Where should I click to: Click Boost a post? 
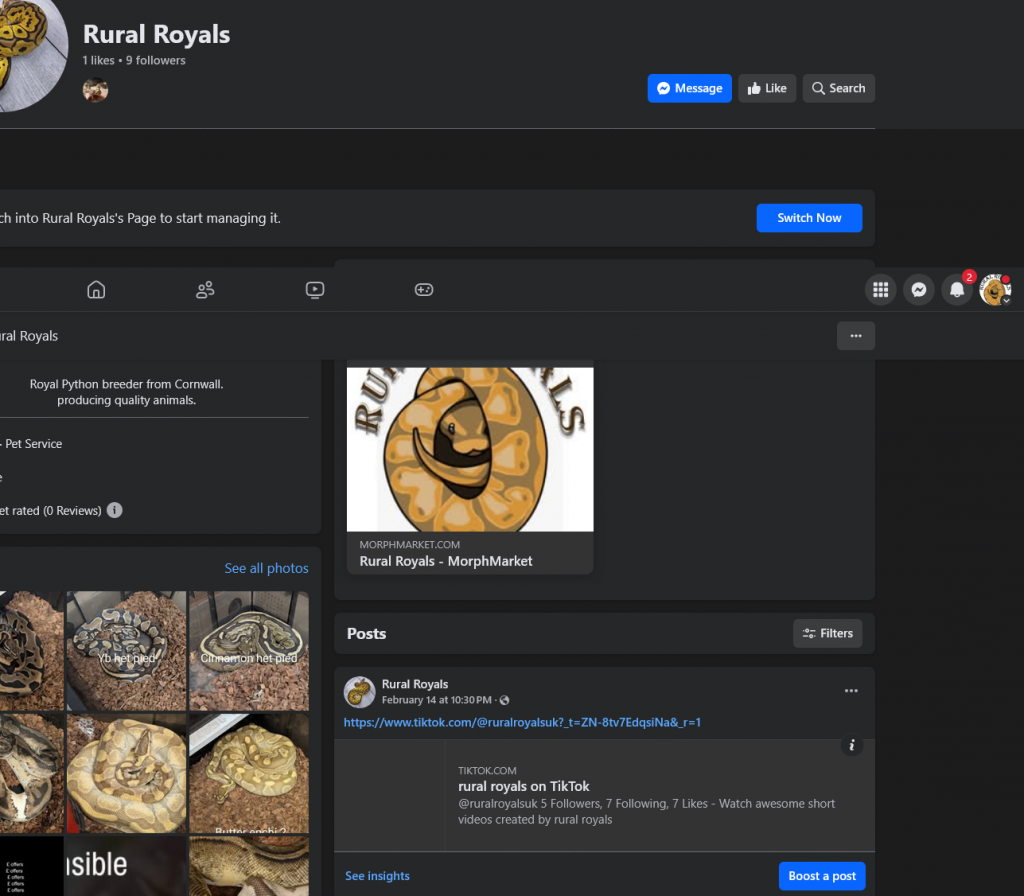click(822, 876)
